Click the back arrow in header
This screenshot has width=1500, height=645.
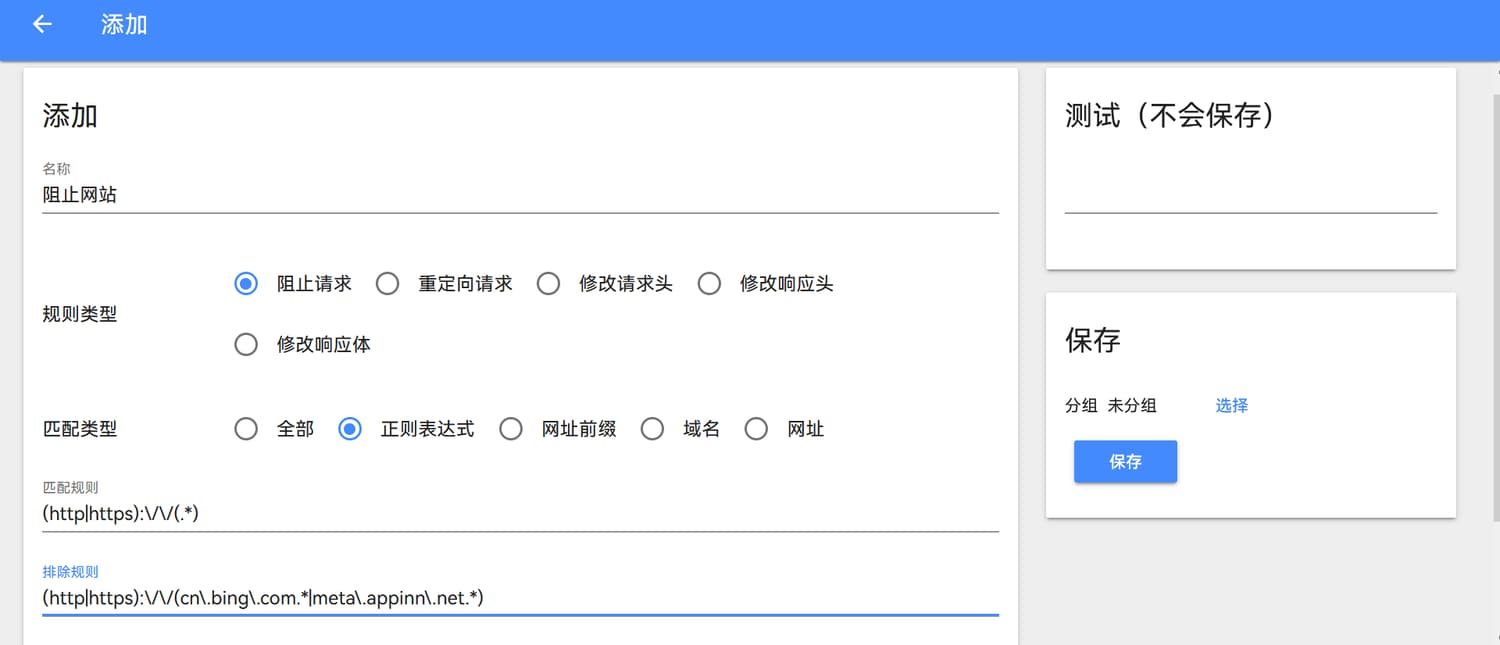(42, 25)
